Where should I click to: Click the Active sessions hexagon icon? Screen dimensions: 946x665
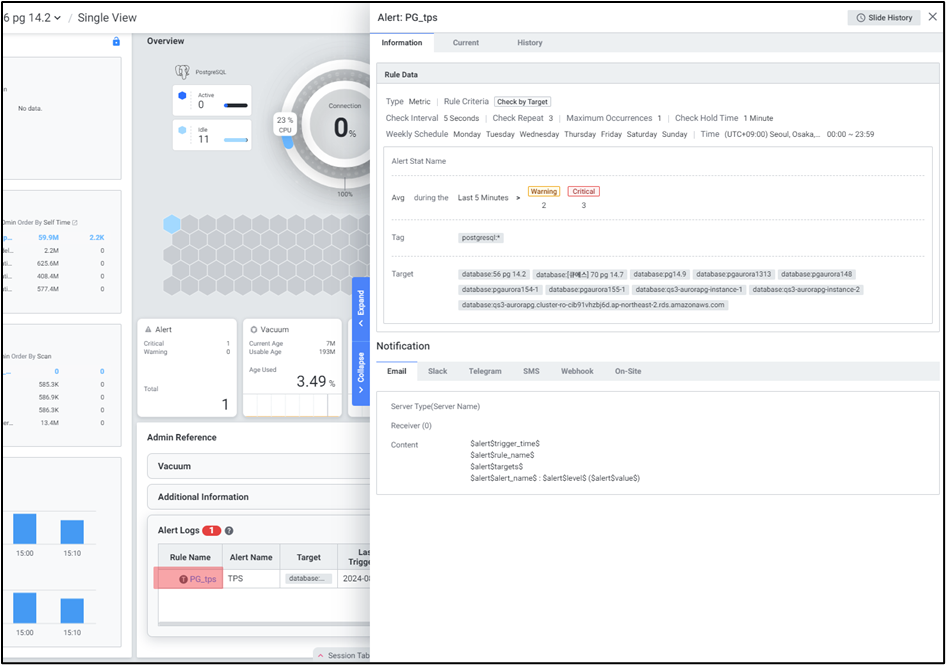coord(182,96)
